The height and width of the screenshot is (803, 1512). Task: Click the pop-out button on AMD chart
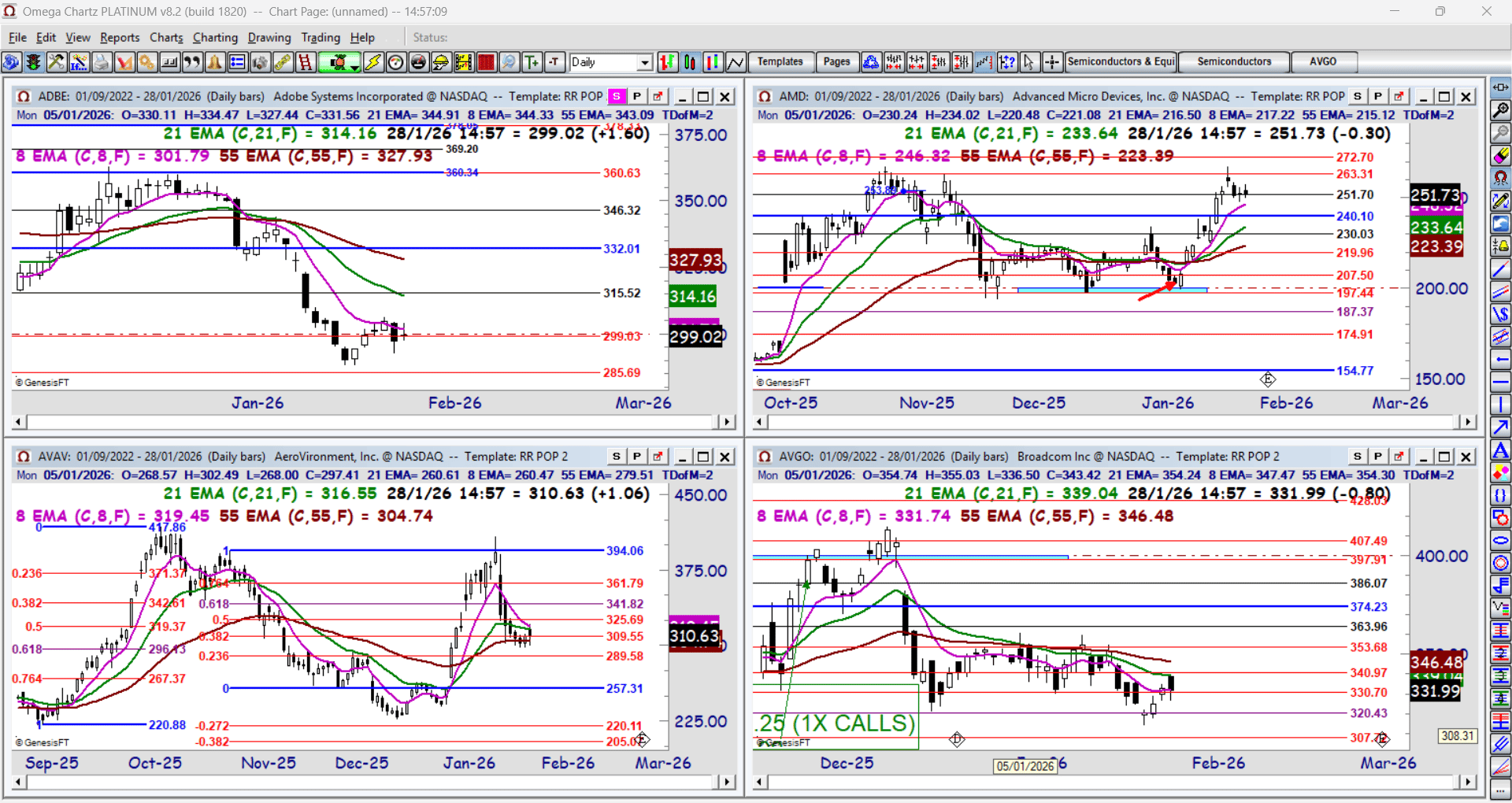(1399, 96)
